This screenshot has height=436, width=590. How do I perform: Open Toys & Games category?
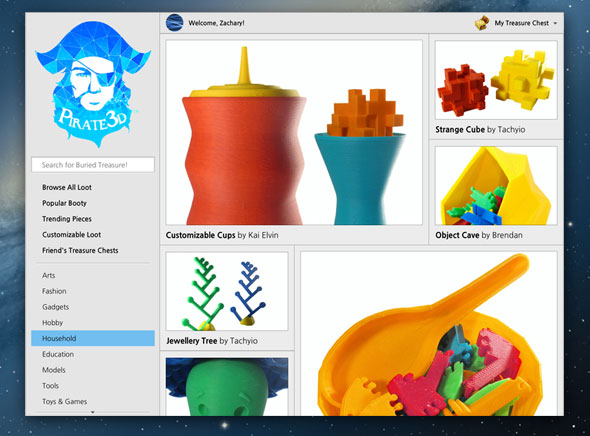(64, 402)
